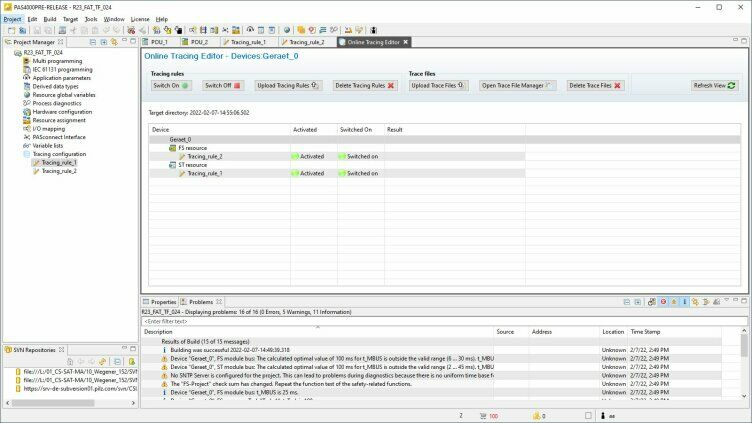Refresh View of tracing editor
Viewport: 752px width, 423px height.
(x=714, y=86)
